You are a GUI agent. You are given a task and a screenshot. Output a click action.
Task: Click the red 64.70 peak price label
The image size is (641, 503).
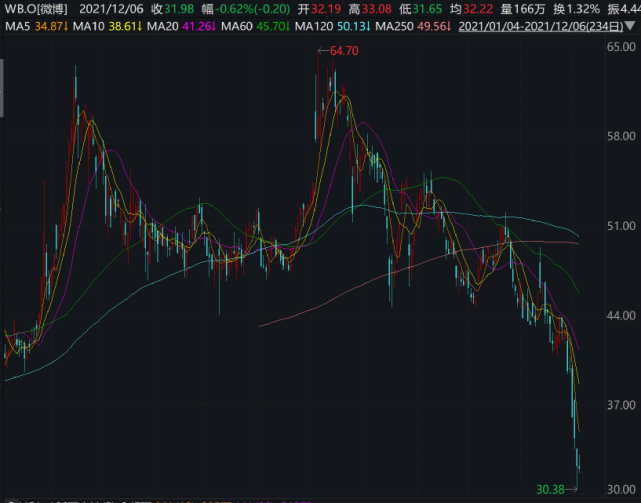(344, 51)
